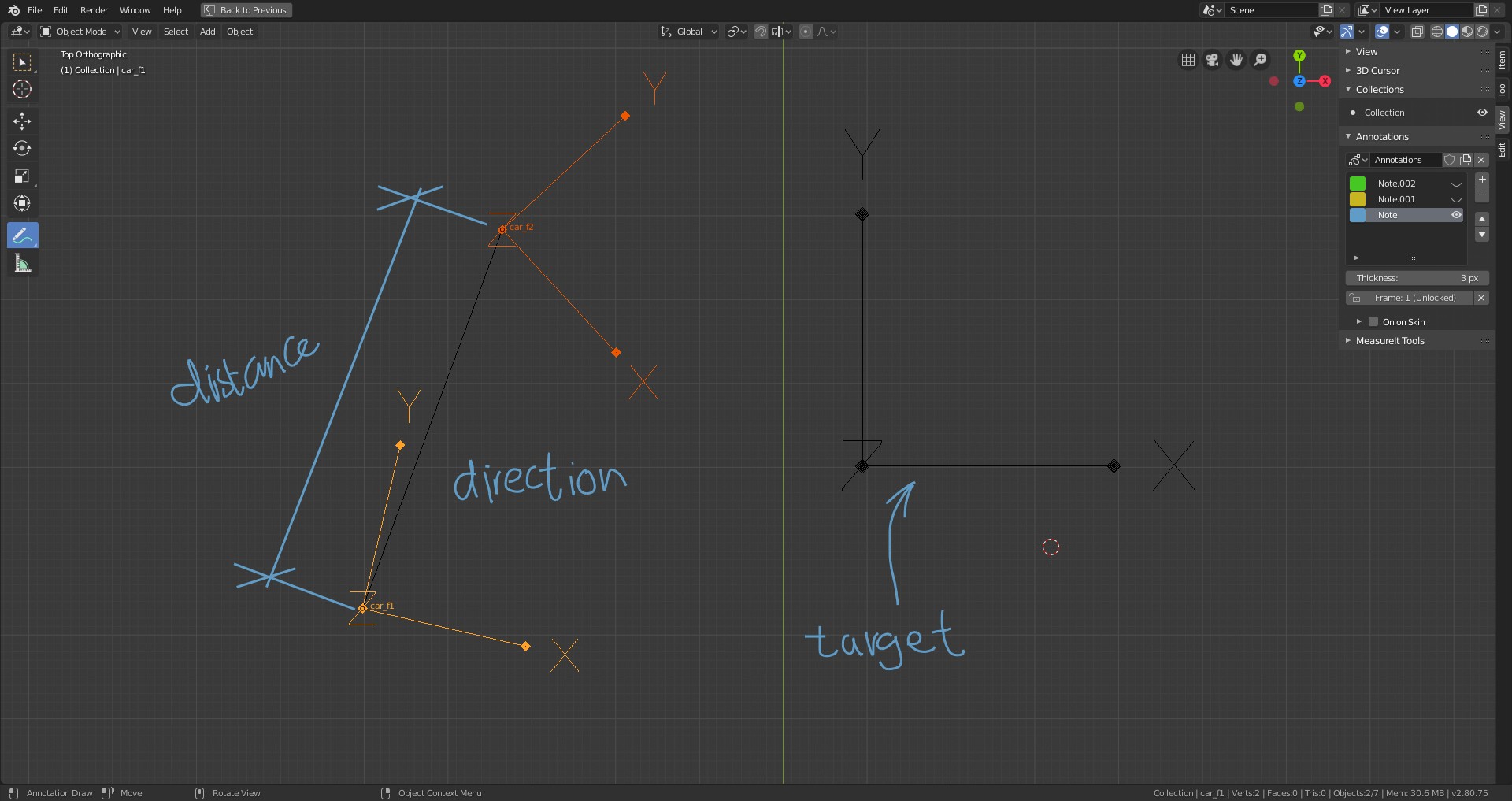Select the Measure tool at toolbar bottom
Viewport: 1512px width, 801px height.
click(22, 262)
